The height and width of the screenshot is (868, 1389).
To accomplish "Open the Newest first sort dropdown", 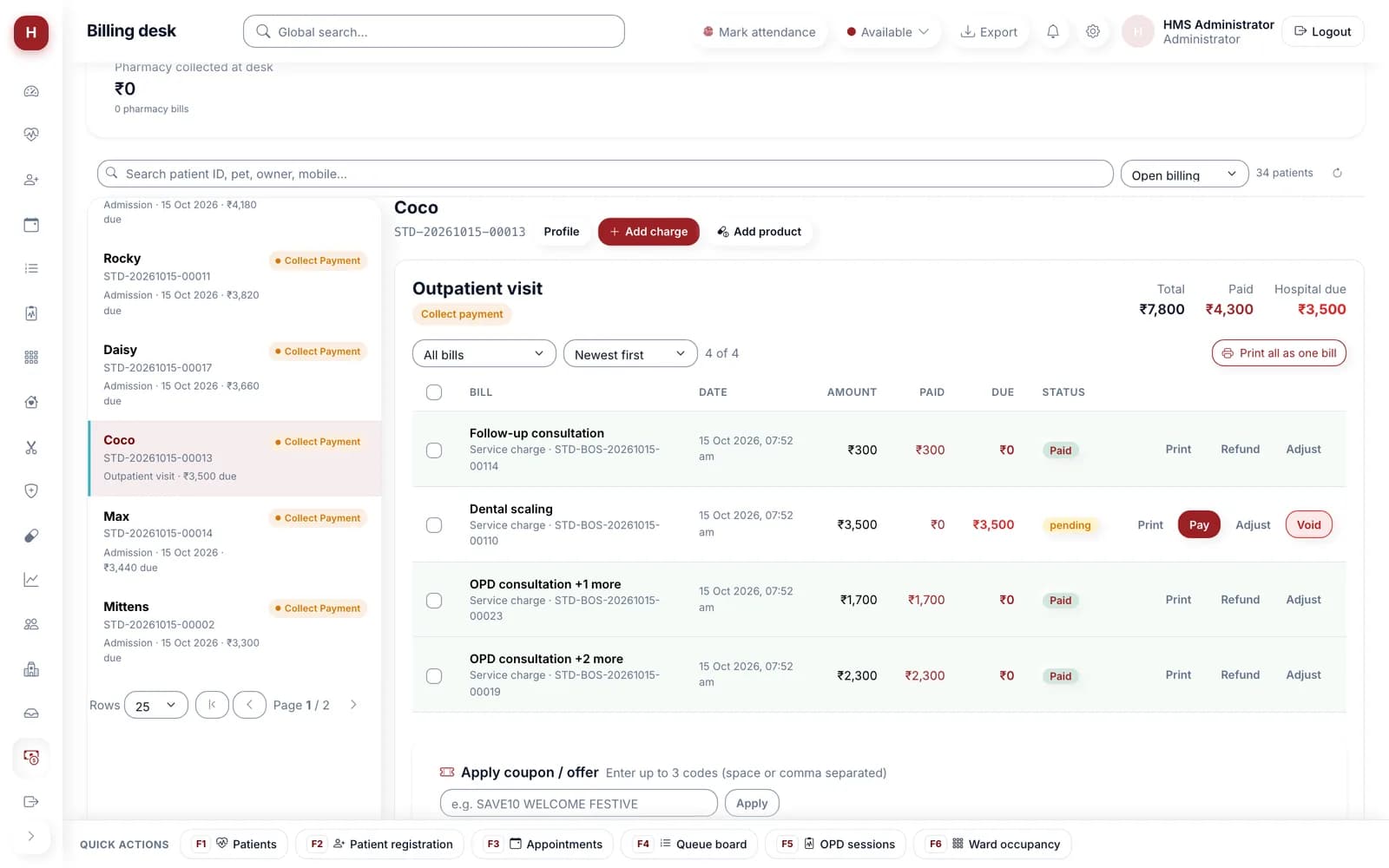I will coord(630,354).
